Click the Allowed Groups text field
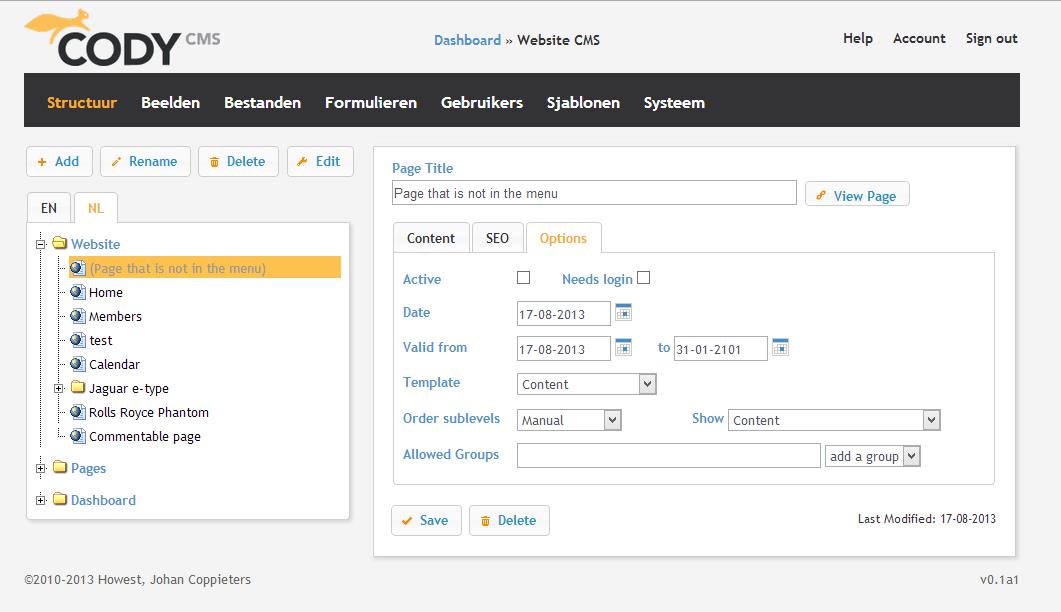1061x612 pixels. [x=669, y=456]
